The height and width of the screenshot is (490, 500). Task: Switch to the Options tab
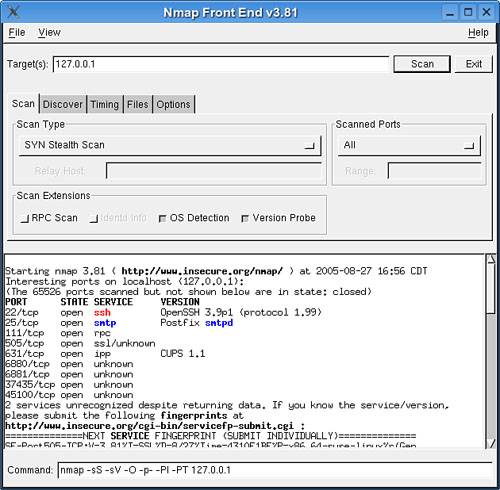pos(173,104)
